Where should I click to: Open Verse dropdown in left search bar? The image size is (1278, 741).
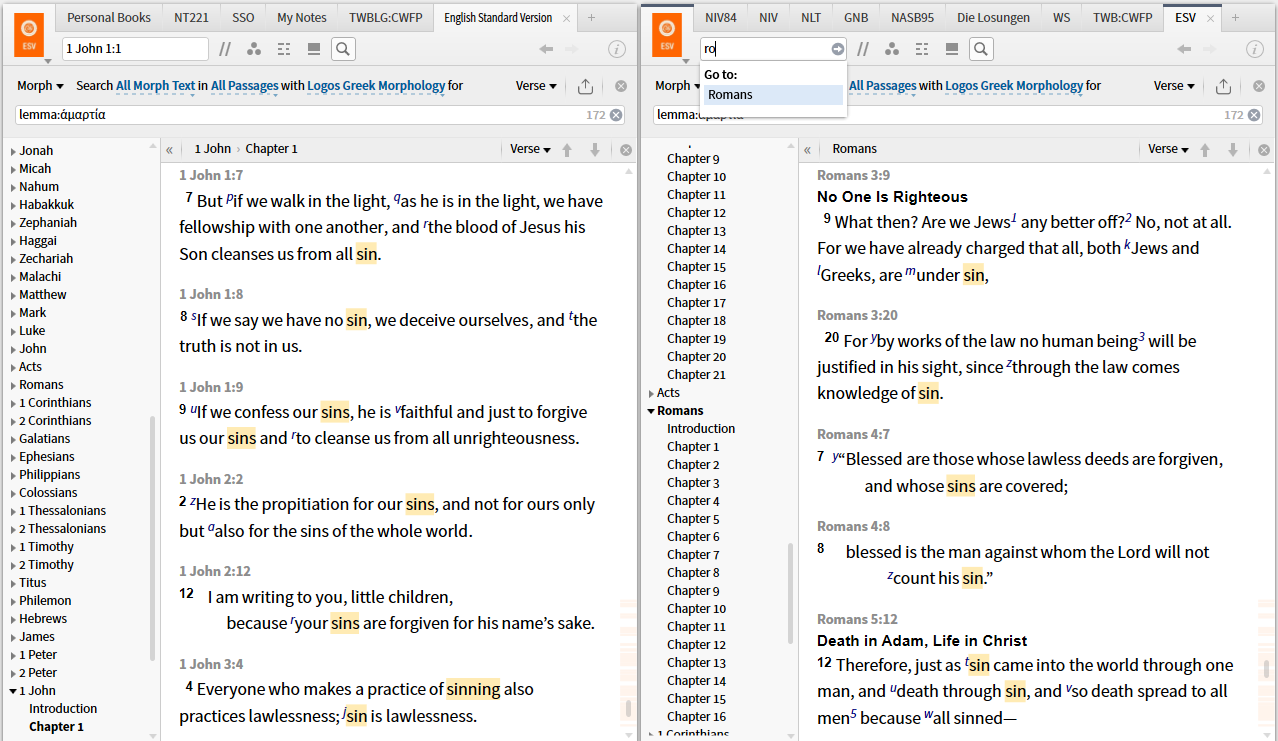point(536,86)
